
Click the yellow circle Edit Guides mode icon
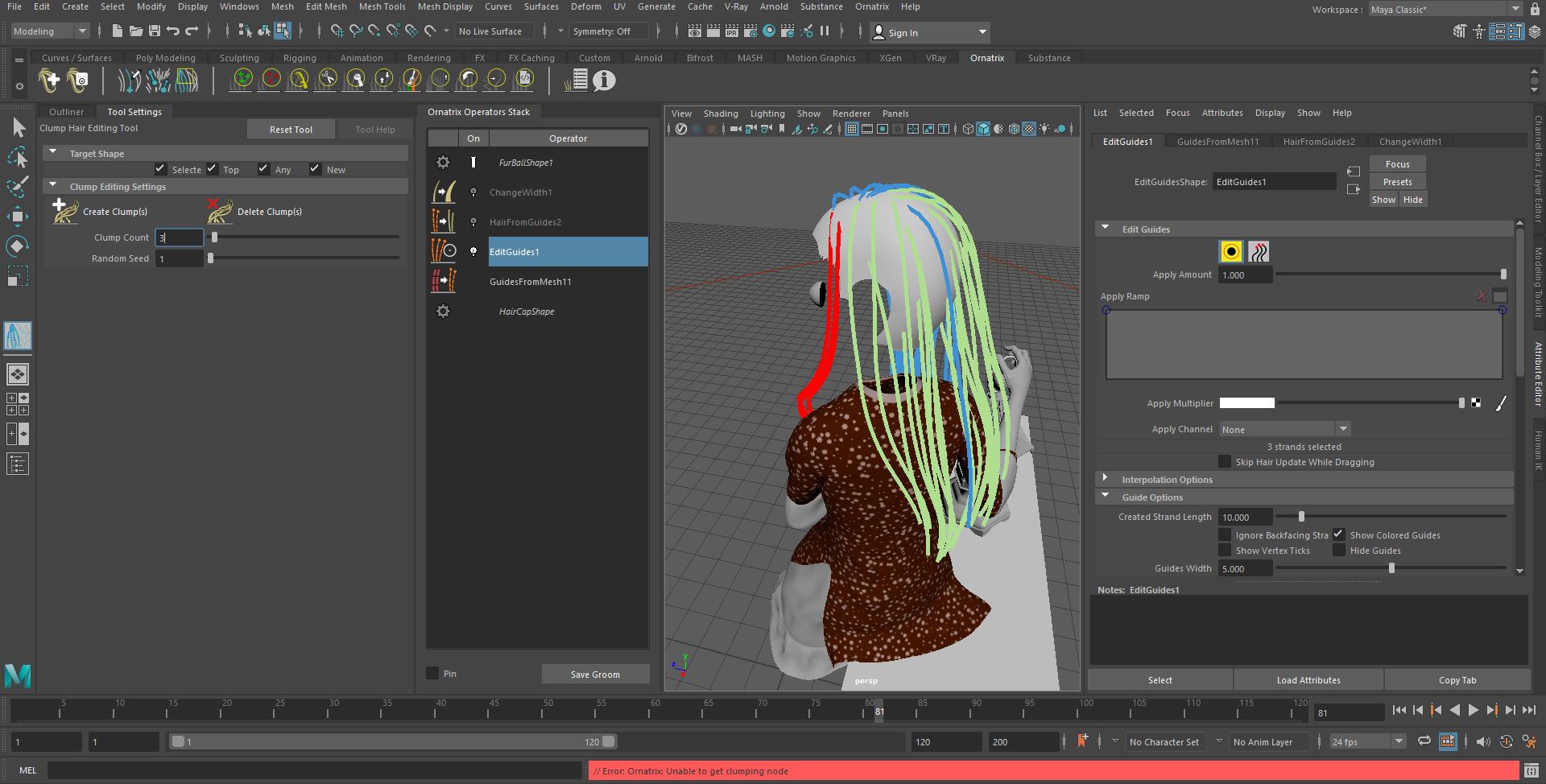click(x=1230, y=252)
